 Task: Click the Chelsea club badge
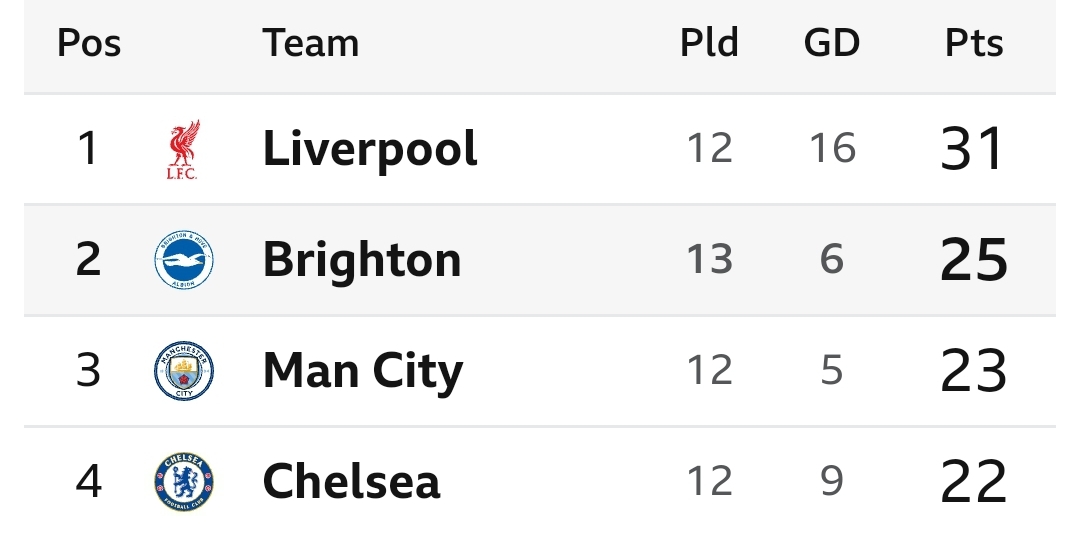[x=183, y=482]
